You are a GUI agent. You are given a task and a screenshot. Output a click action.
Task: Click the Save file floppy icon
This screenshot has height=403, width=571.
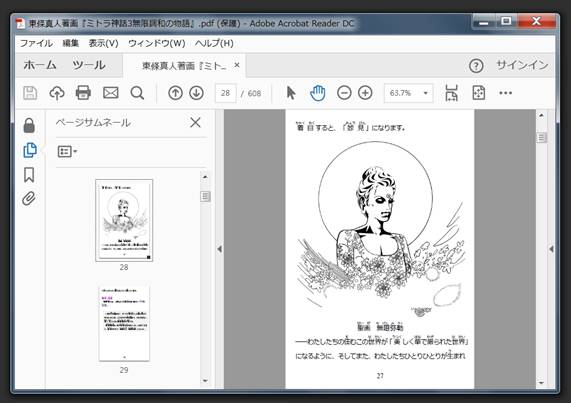30,93
